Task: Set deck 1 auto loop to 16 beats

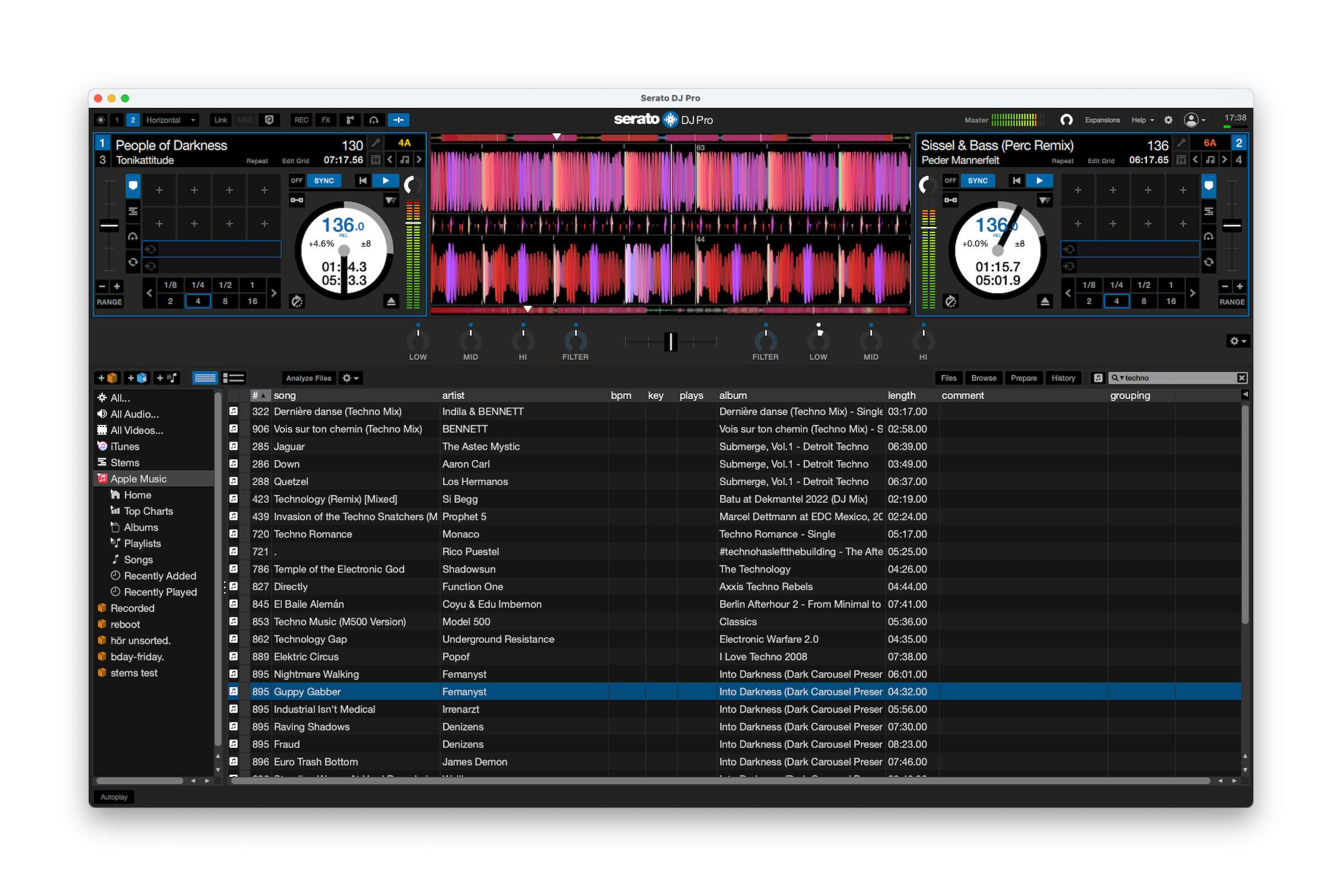Action: click(x=252, y=301)
